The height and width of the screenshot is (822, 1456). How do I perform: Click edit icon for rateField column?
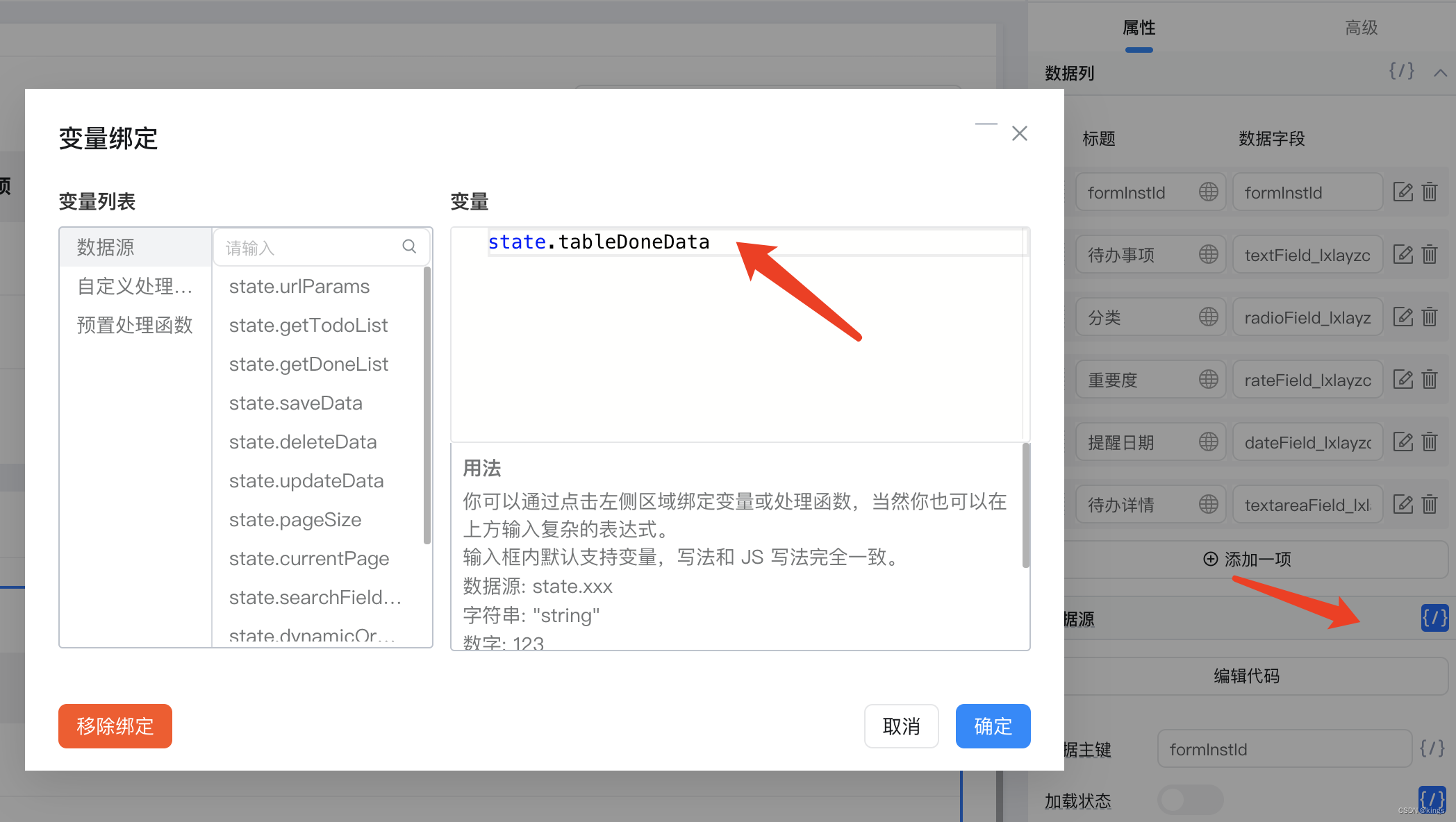pos(1403,380)
